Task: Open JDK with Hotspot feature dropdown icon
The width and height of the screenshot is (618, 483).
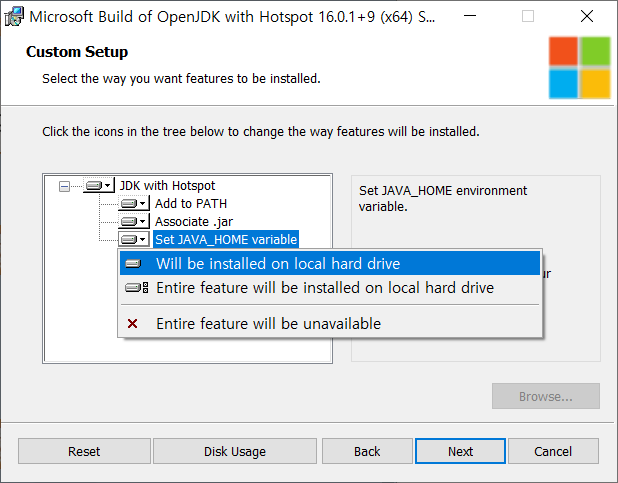Action: point(99,185)
